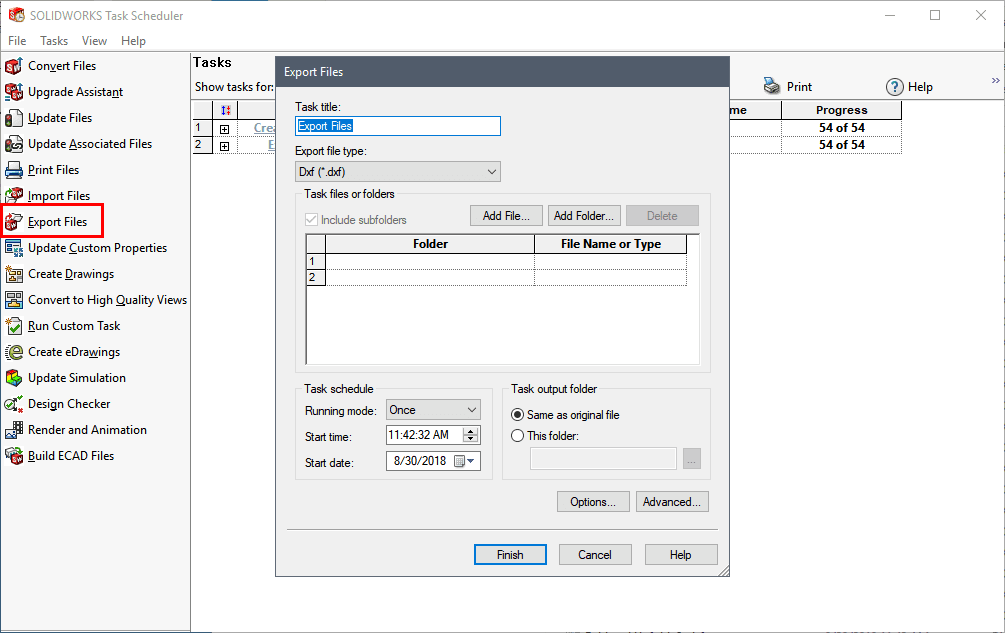Click the Convert to High Quality Views icon

point(13,300)
